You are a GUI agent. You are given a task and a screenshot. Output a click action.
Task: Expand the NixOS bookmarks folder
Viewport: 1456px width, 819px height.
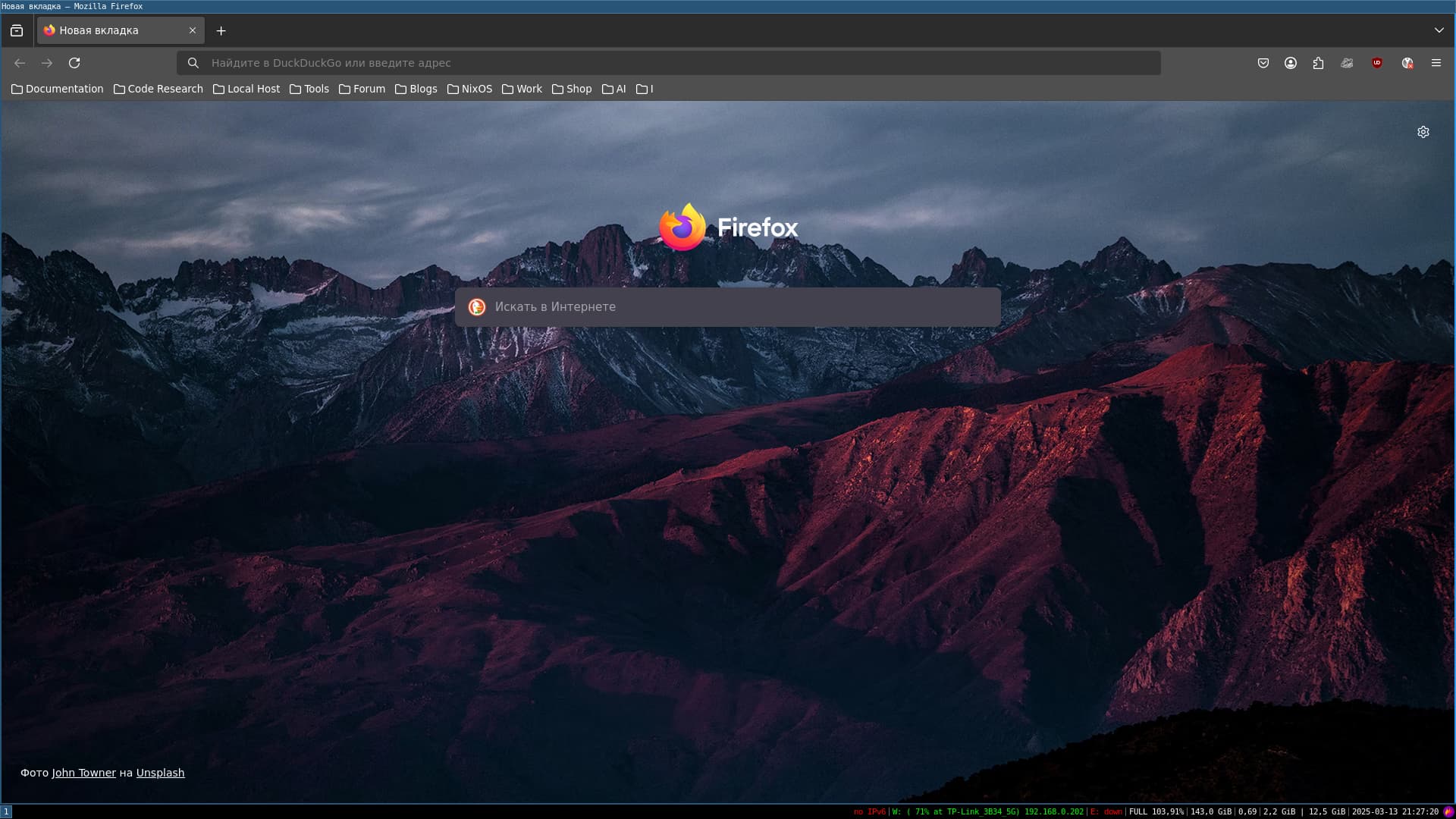[x=469, y=89]
